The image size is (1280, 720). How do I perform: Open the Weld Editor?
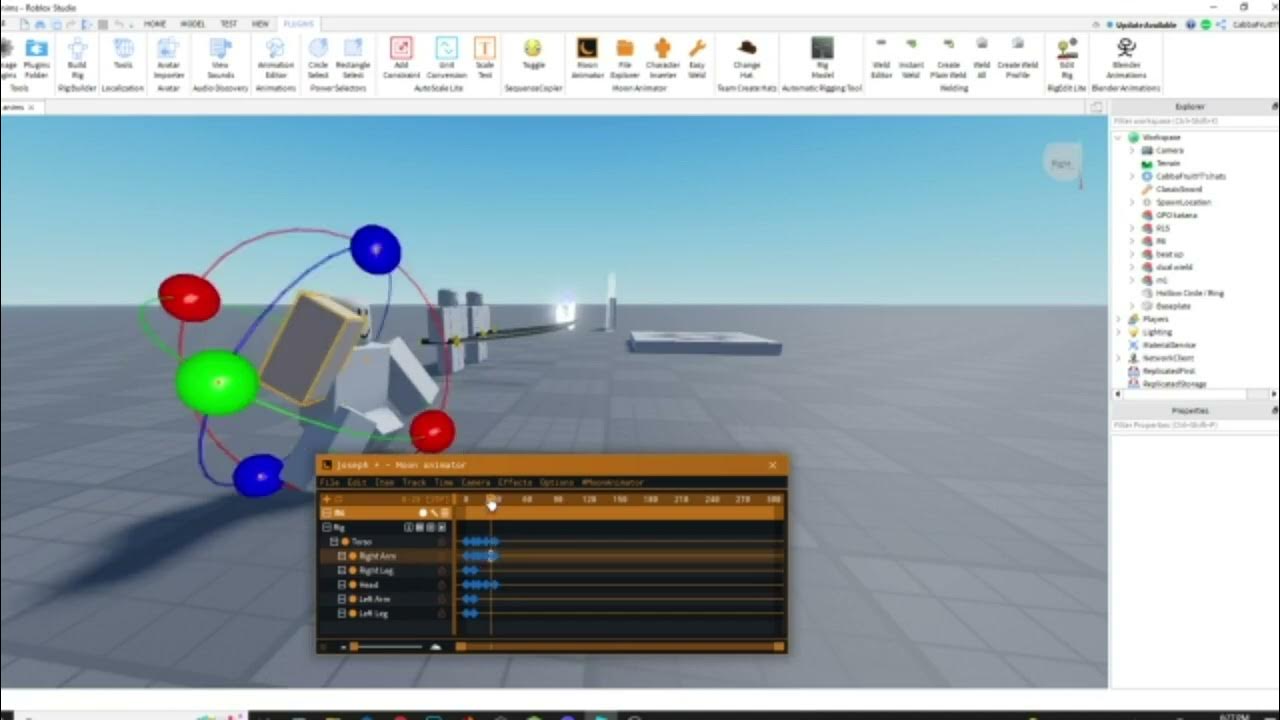pos(881,58)
